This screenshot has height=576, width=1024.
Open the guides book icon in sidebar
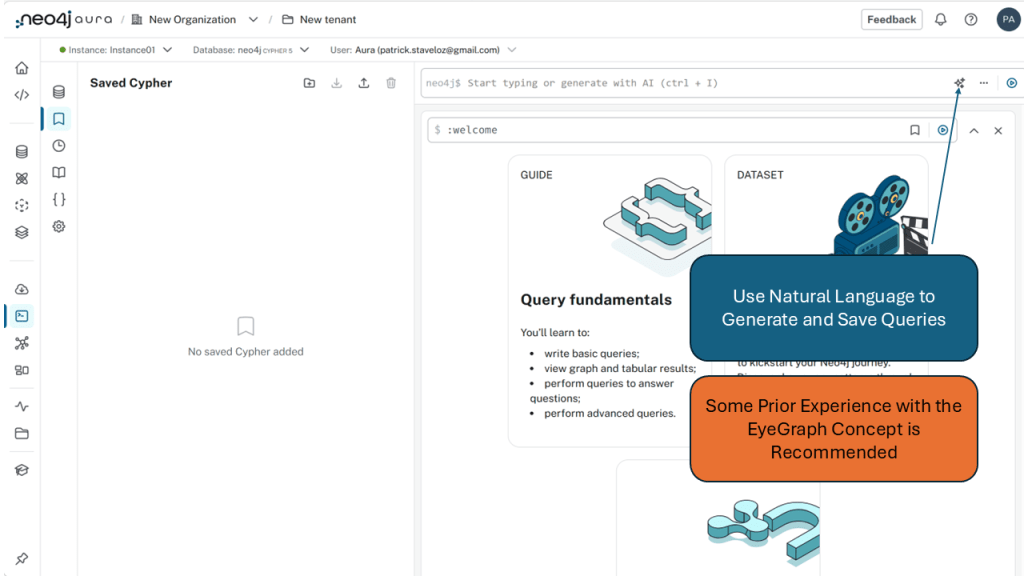coord(59,173)
